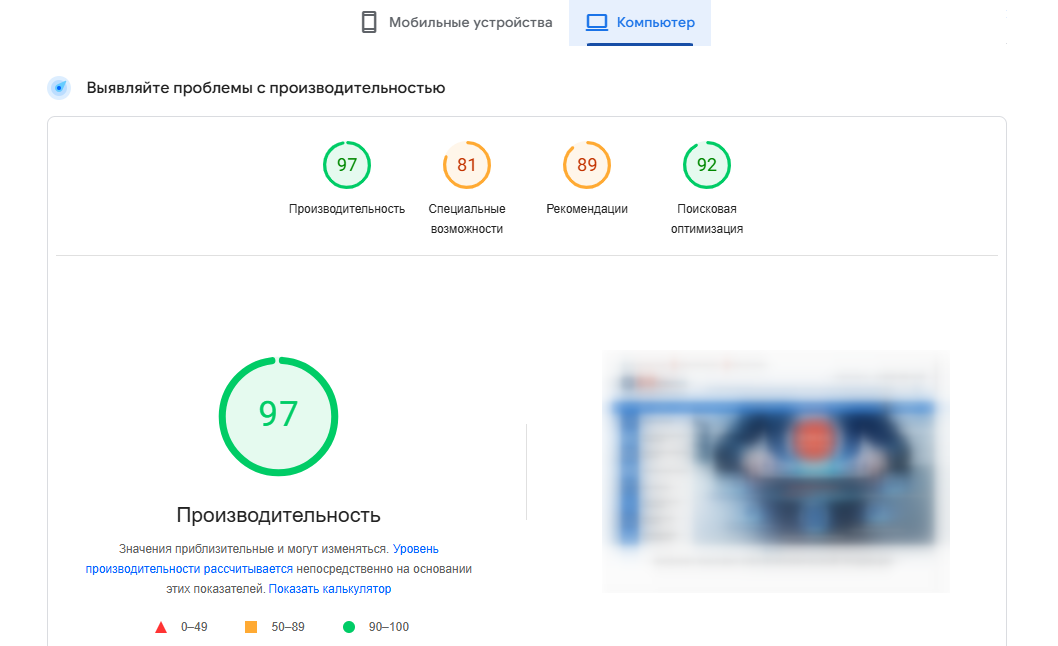Click the green circle 90–100 legend icon
The width and height of the screenshot is (1058, 646).
point(349,627)
